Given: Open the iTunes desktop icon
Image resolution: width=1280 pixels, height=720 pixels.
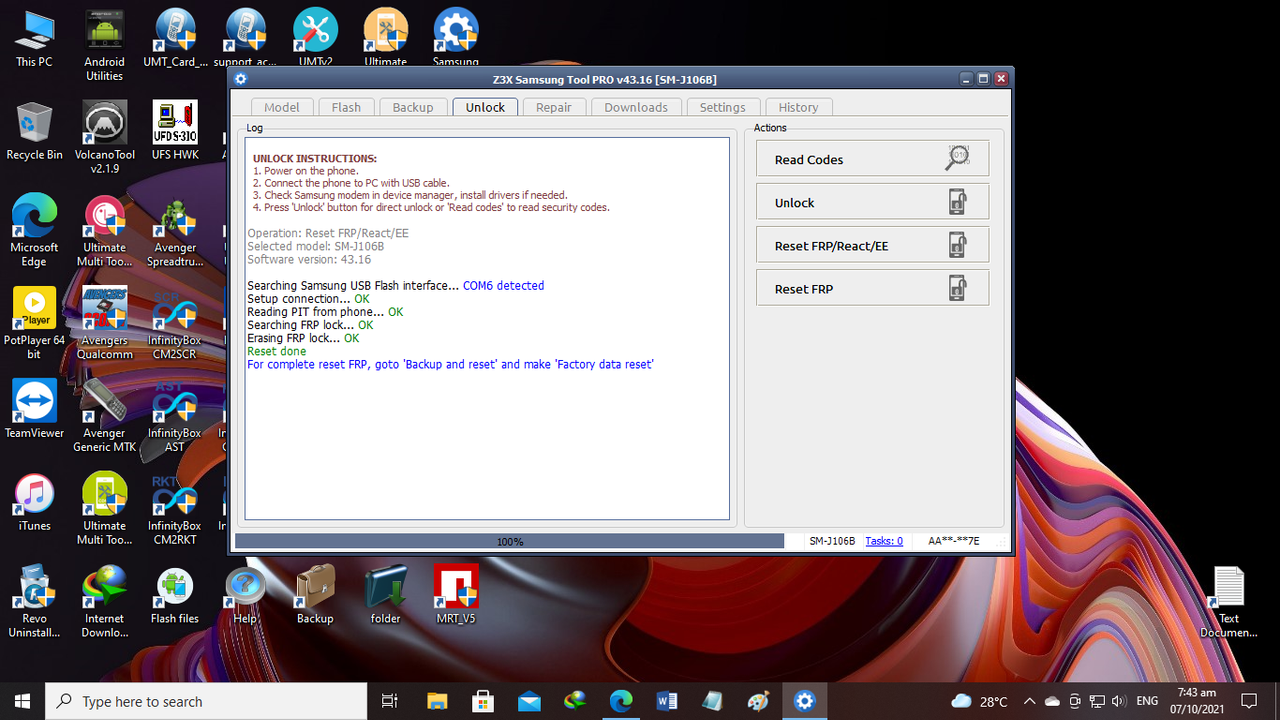Looking at the screenshot, I should 34,503.
